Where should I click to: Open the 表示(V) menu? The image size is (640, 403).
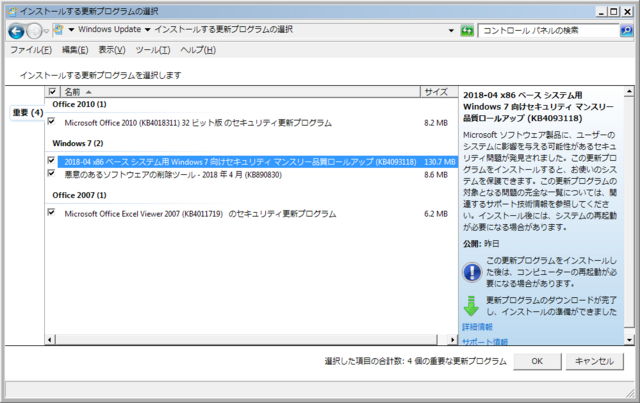pos(111,50)
